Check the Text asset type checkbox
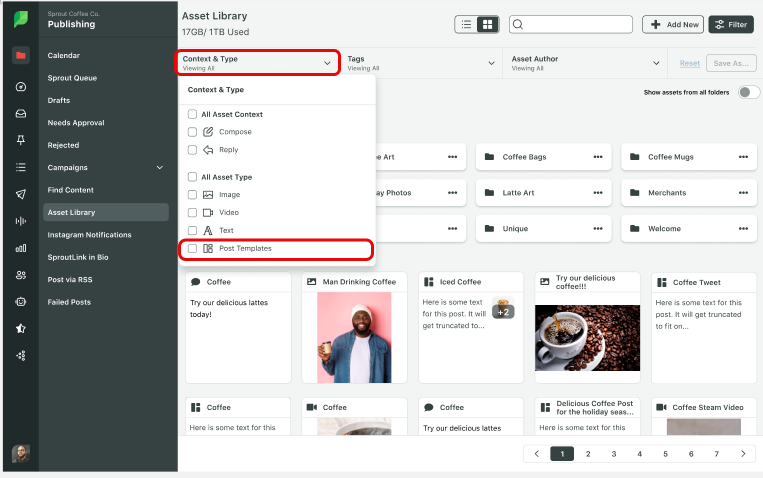763x478 pixels. (192, 230)
